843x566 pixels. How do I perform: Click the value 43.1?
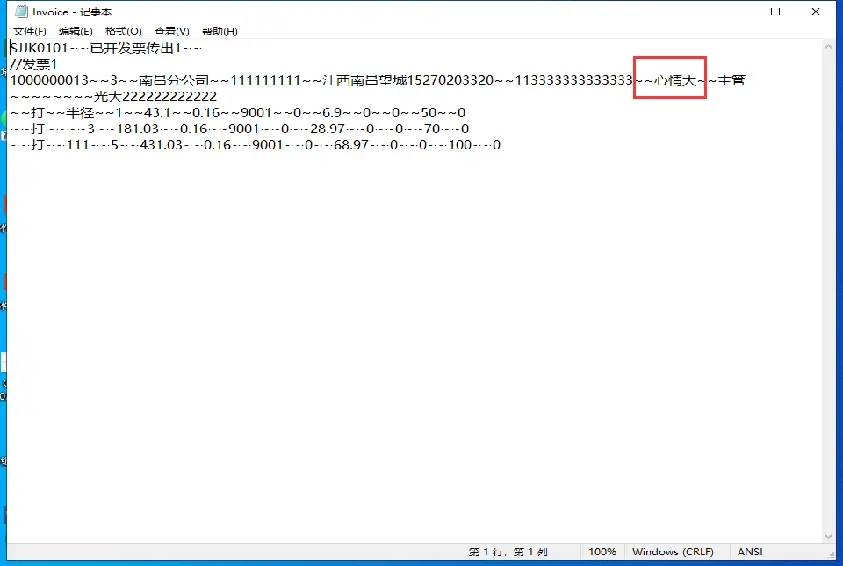pos(158,112)
